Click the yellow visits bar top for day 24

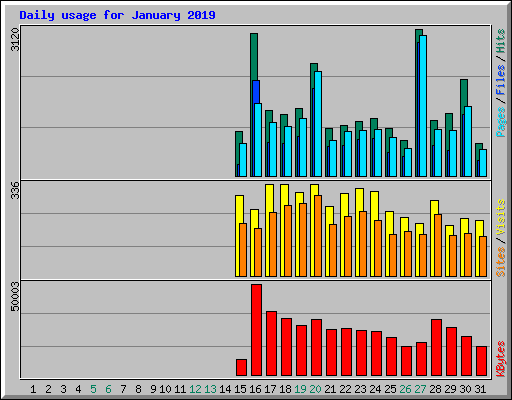pos(374,206)
